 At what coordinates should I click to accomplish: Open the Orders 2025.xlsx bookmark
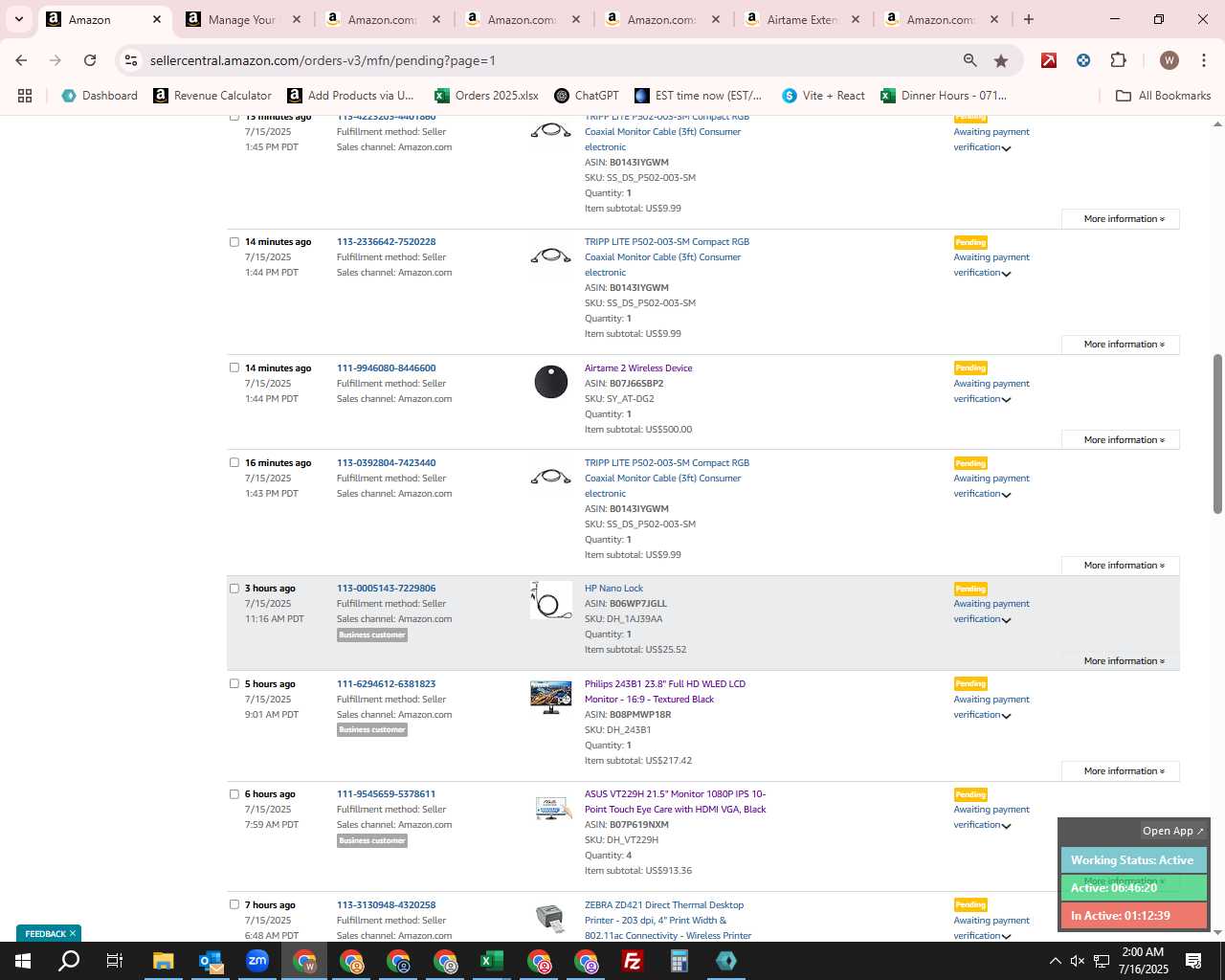(x=486, y=96)
